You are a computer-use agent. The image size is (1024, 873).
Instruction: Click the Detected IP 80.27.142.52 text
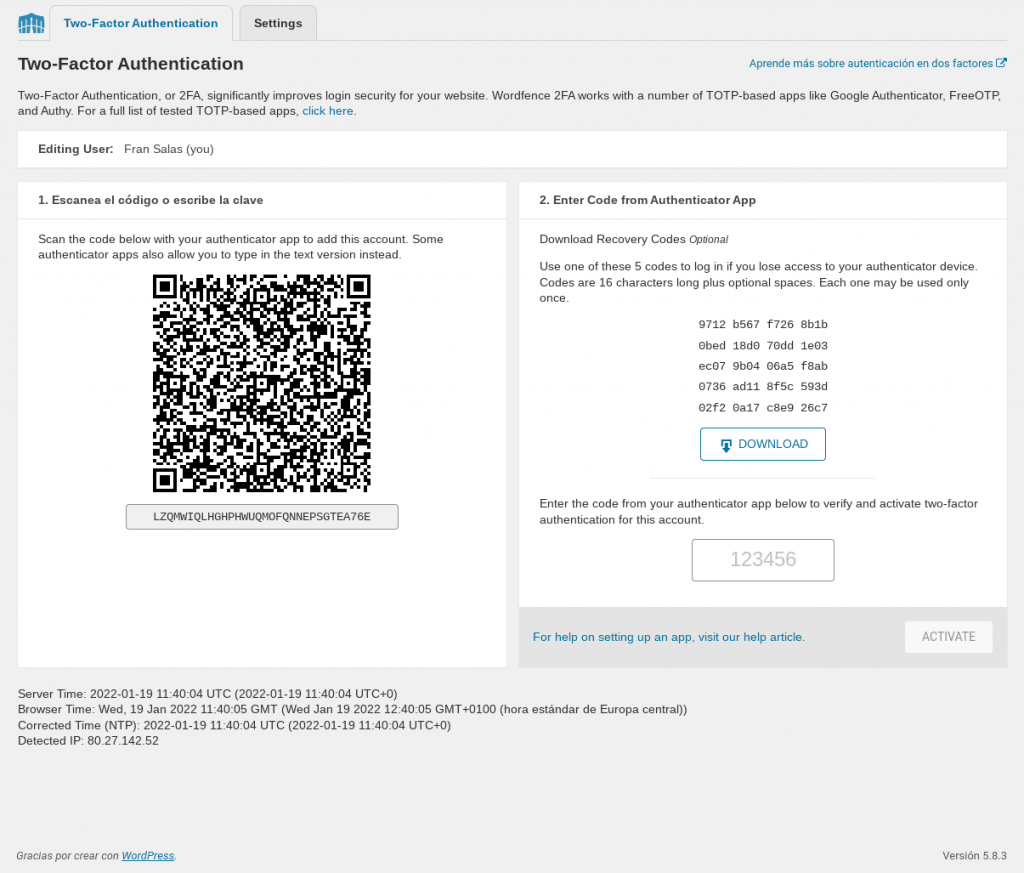pyautogui.click(x=88, y=740)
